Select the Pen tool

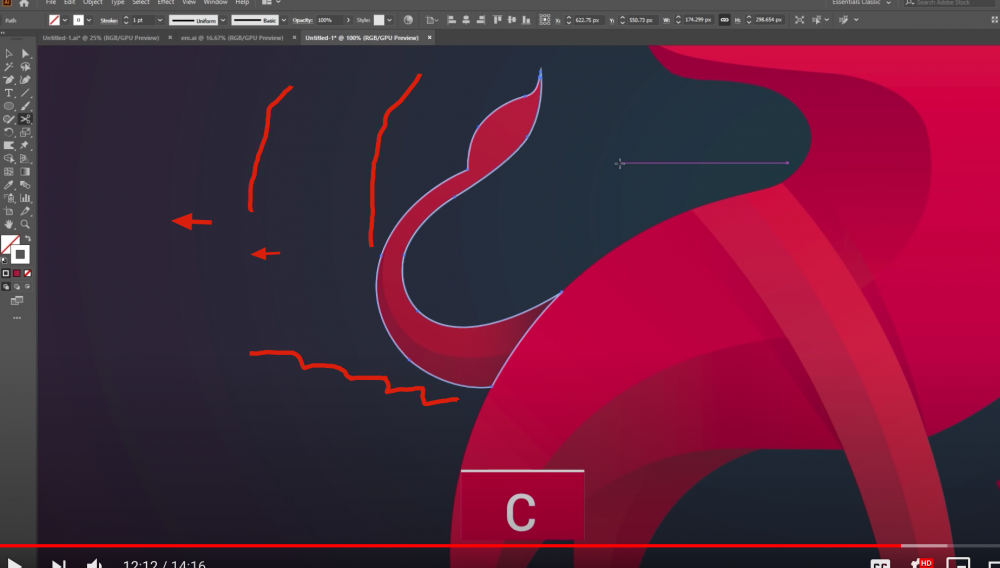[x=9, y=80]
